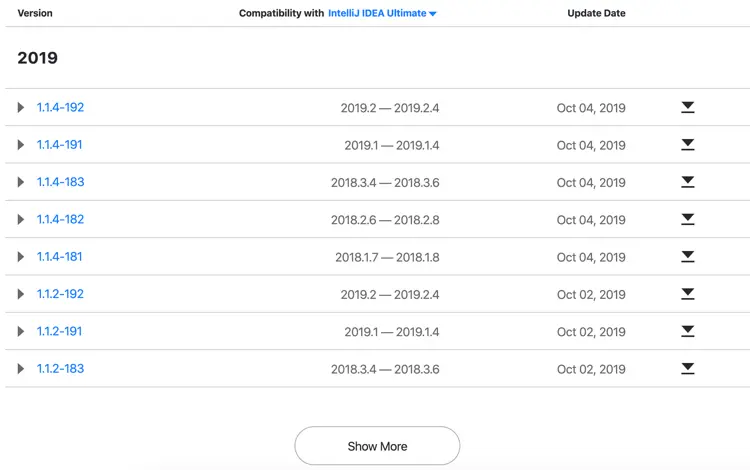750x470 pixels.
Task: Open the 1.1.2-192 version link
Action: (60, 294)
